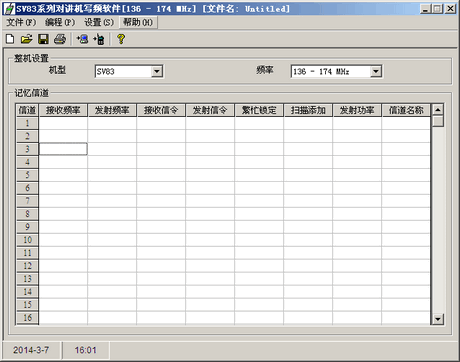Click the app icon in title bar
The height and width of the screenshot is (362, 460).
pos(9,9)
